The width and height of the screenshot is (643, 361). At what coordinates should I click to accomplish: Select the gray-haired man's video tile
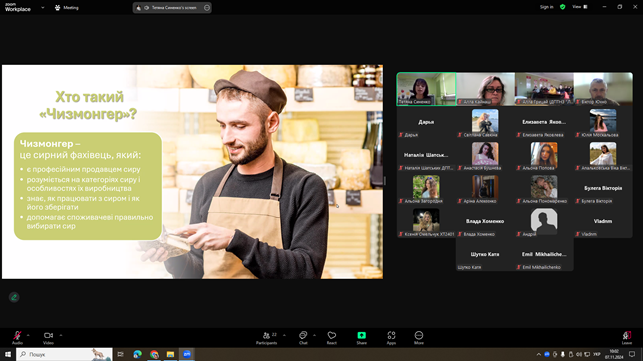[603, 89]
